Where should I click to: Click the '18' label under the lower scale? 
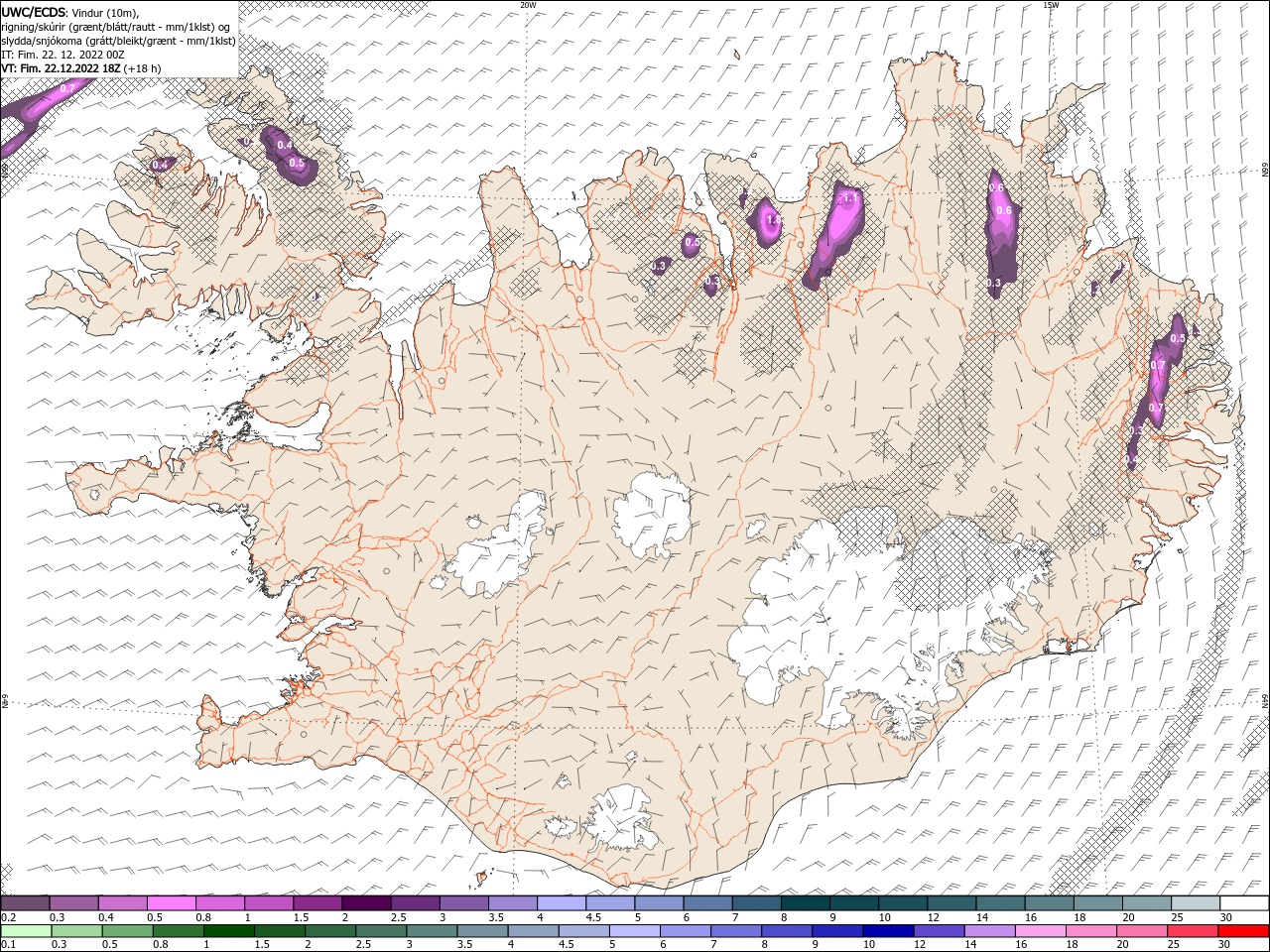[1071, 945]
